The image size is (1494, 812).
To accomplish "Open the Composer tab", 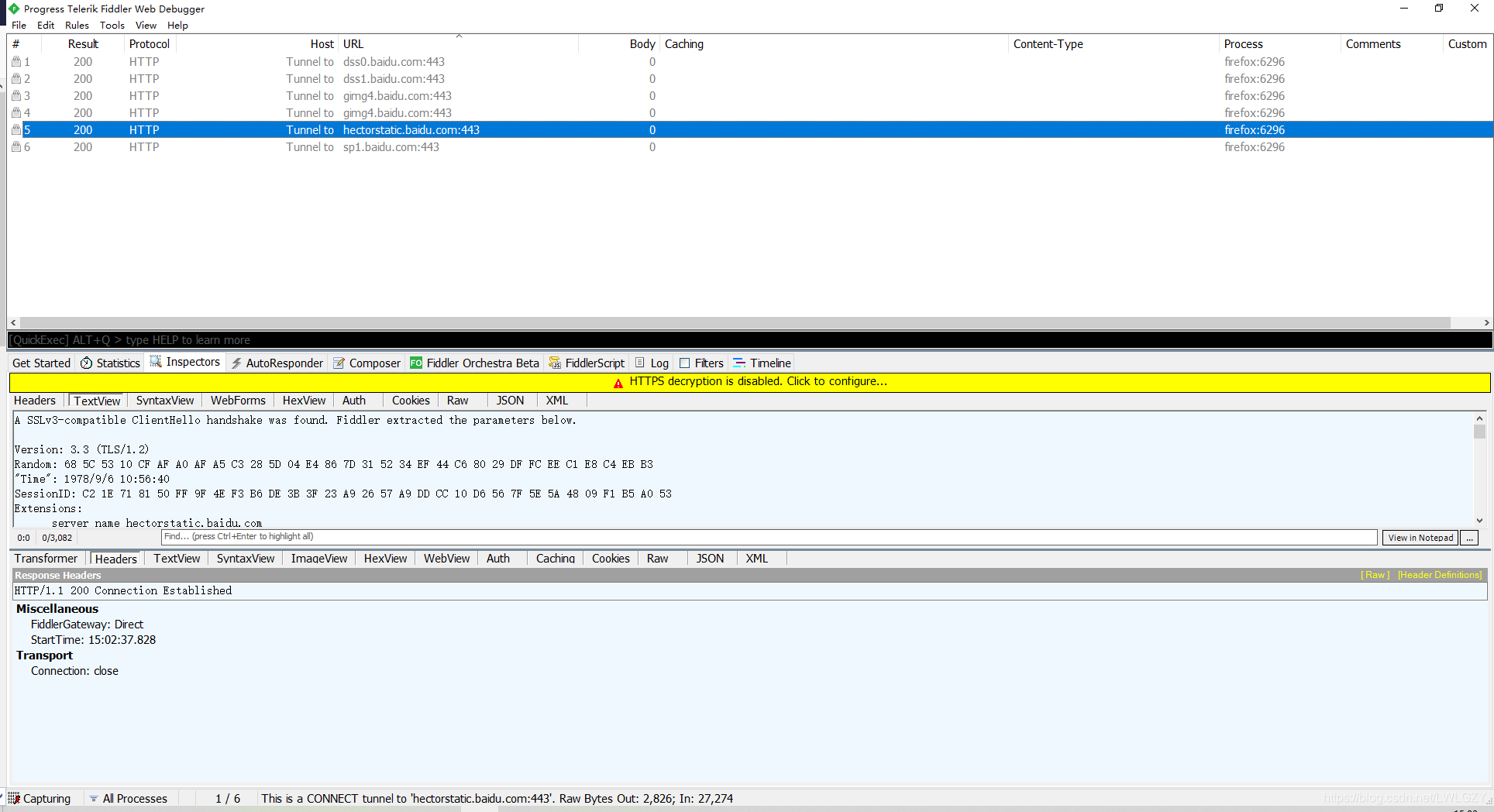I will (x=367, y=363).
